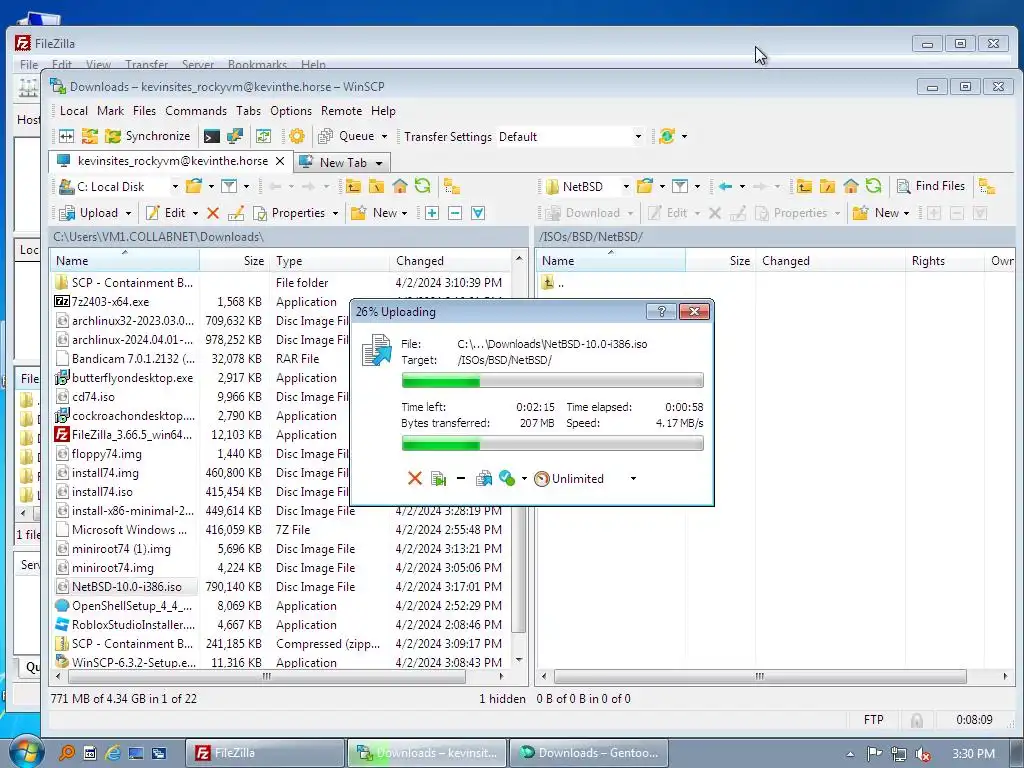Click the remote New folder button
Image resolution: width=1024 pixels, height=768 pixels.
coord(876,213)
